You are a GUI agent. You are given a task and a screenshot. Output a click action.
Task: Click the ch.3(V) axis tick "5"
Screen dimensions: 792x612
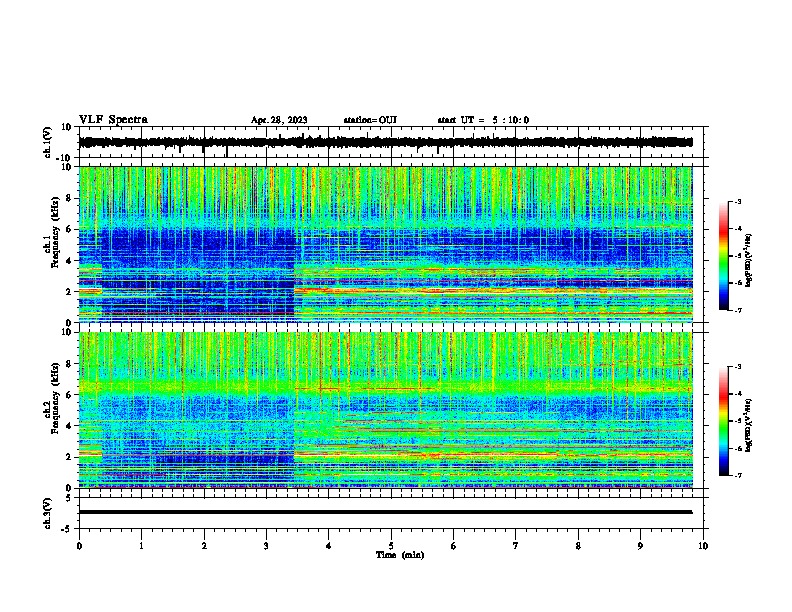[69, 498]
